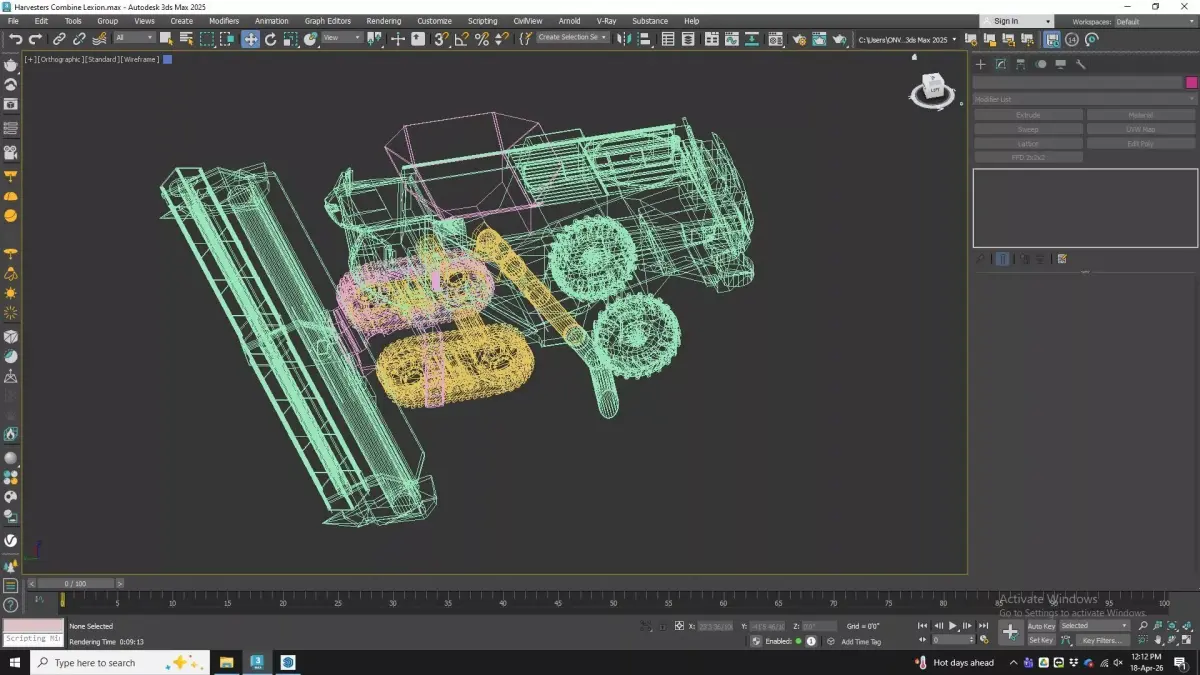The width and height of the screenshot is (1200, 675).
Task: Open Render Setup teapot icon
Action: coord(798,39)
